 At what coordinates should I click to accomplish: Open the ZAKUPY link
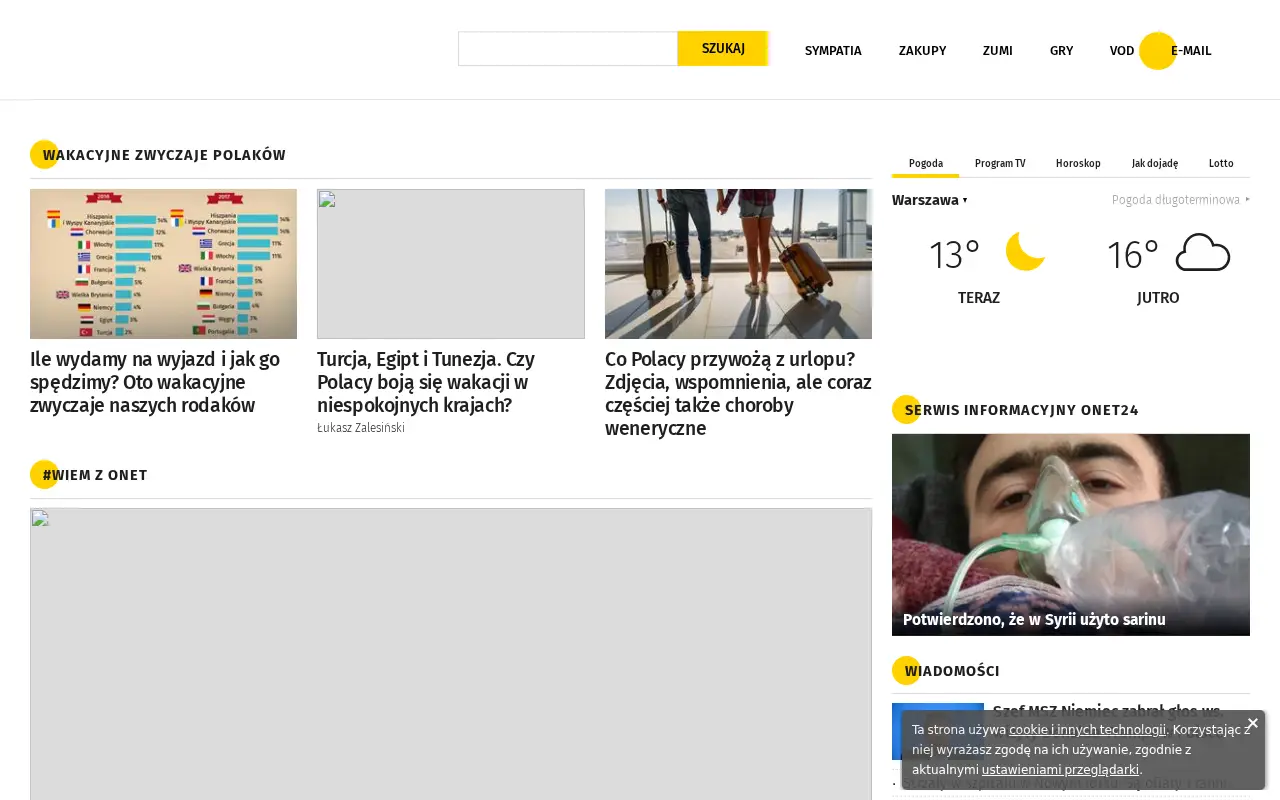coord(922,50)
